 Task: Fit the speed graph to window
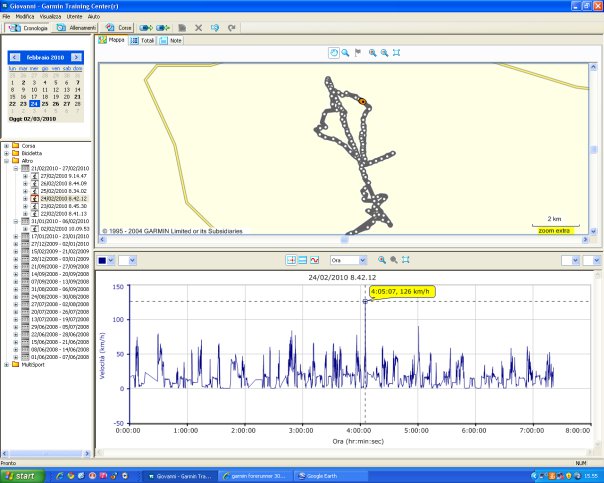(406, 260)
